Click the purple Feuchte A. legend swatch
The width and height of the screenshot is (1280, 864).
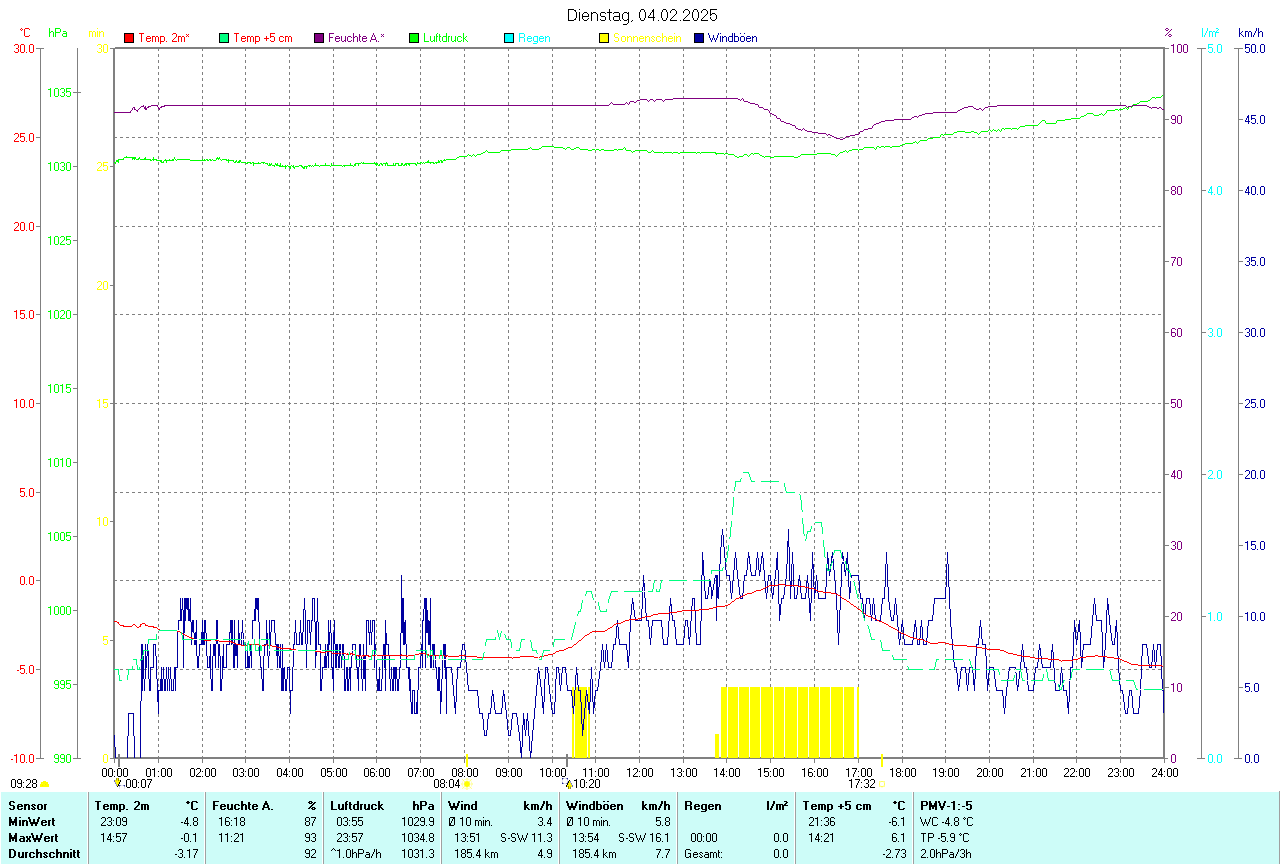(x=319, y=38)
